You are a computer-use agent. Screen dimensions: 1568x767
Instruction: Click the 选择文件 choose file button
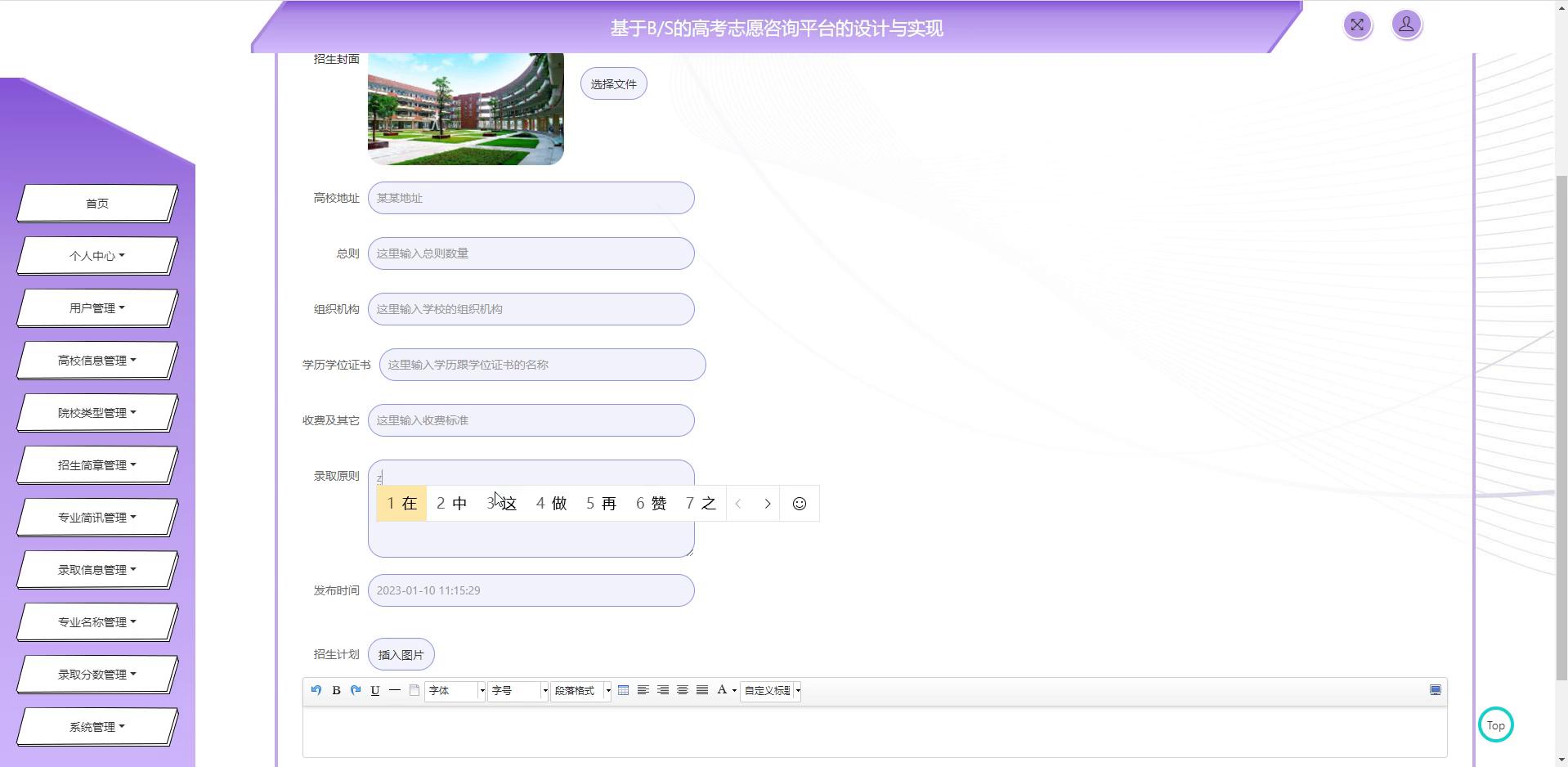[614, 83]
